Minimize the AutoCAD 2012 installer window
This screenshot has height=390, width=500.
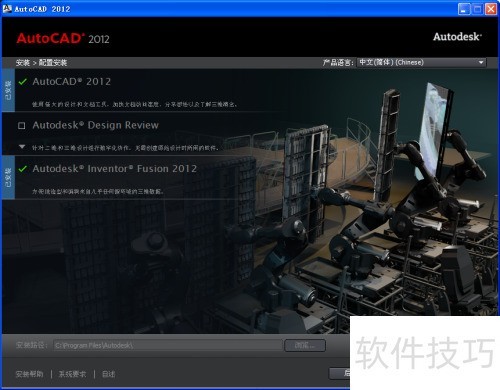pos(464,9)
